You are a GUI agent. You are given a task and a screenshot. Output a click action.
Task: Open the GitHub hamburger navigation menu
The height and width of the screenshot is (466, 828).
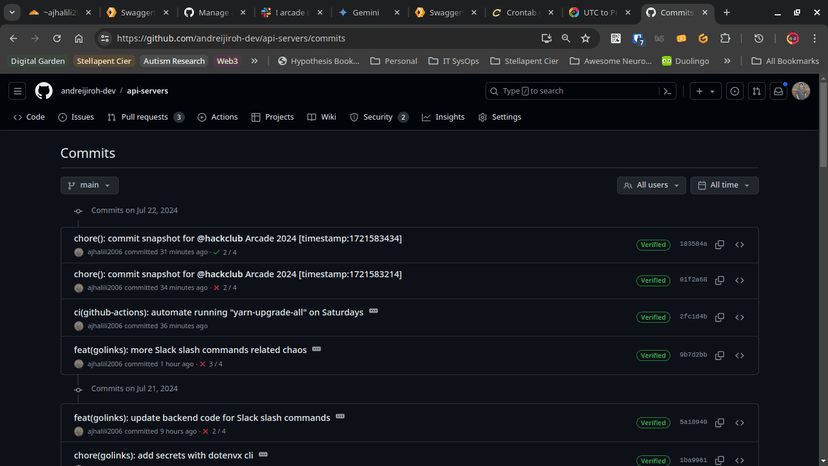[18, 91]
